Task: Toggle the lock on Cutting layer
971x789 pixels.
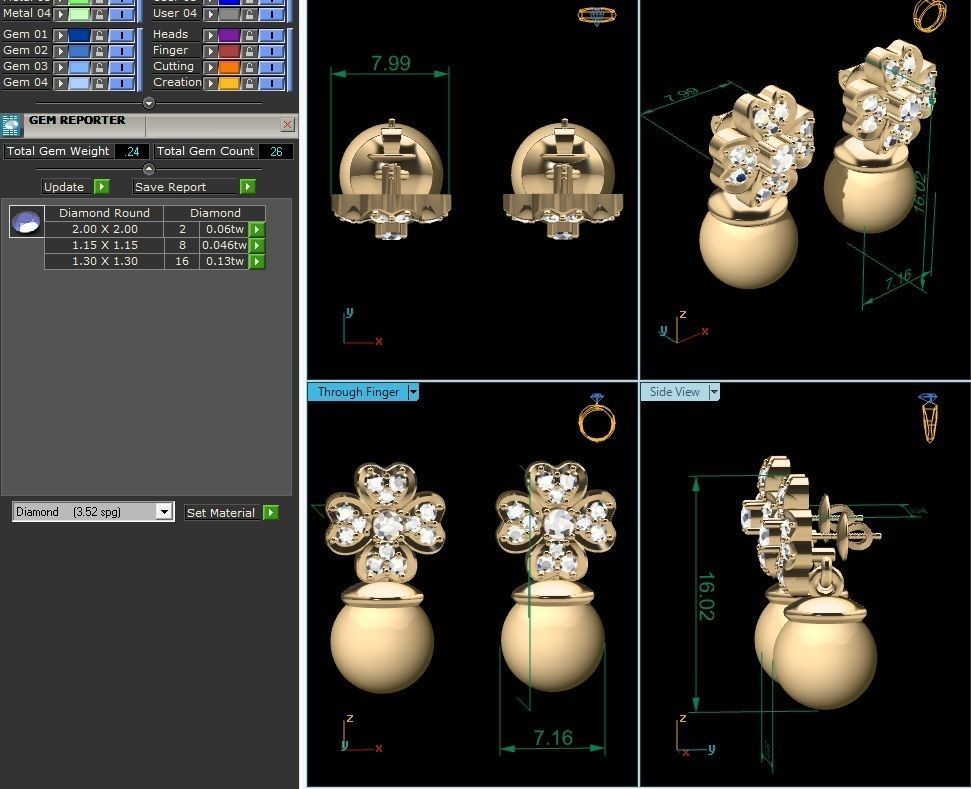Action: [249, 68]
